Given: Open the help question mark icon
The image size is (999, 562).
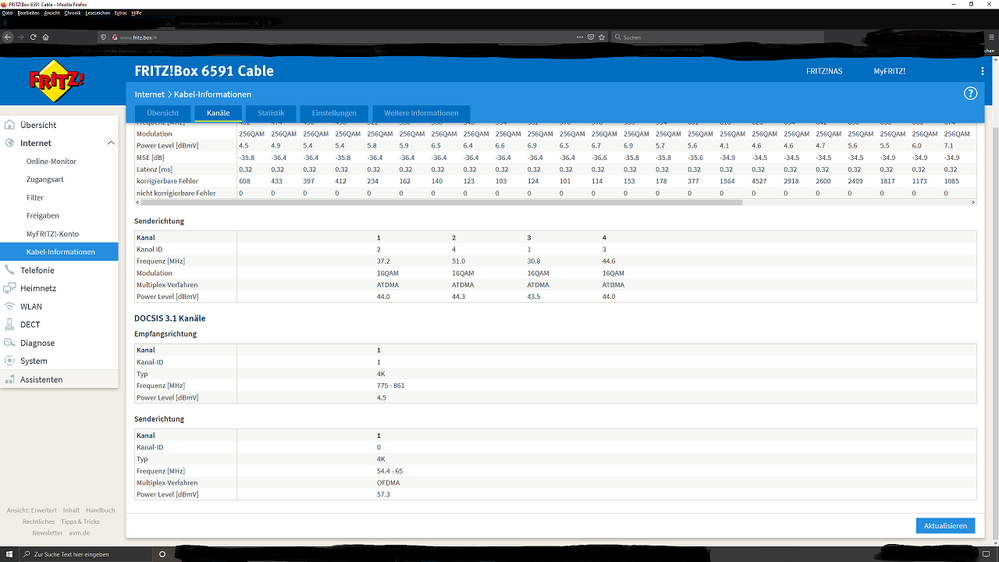Looking at the screenshot, I should pos(970,94).
